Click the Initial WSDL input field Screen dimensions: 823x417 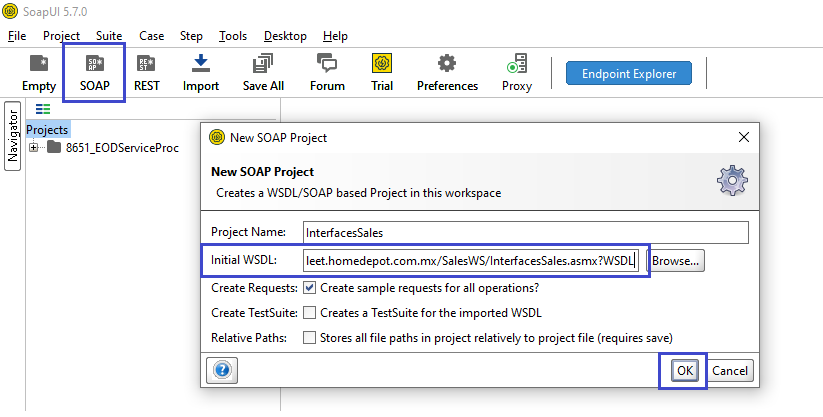point(471,260)
